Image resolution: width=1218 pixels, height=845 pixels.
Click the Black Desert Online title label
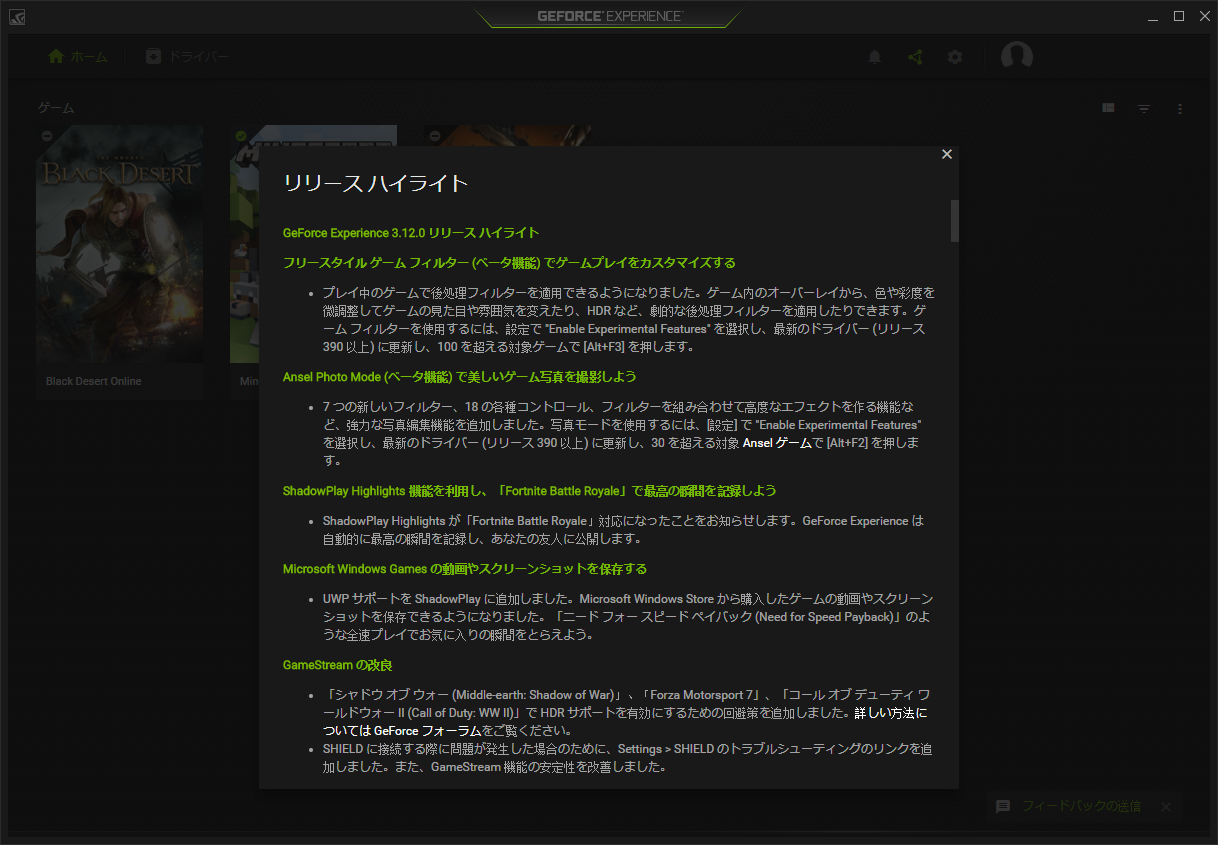(x=94, y=381)
